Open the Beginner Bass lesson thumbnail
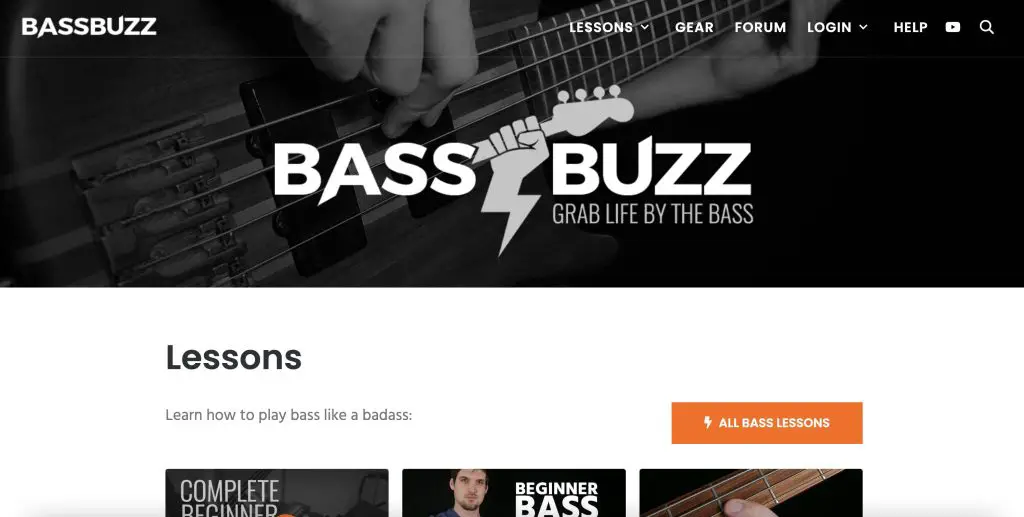The height and width of the screenshot is (517, 1024). [x=514, y=493]
